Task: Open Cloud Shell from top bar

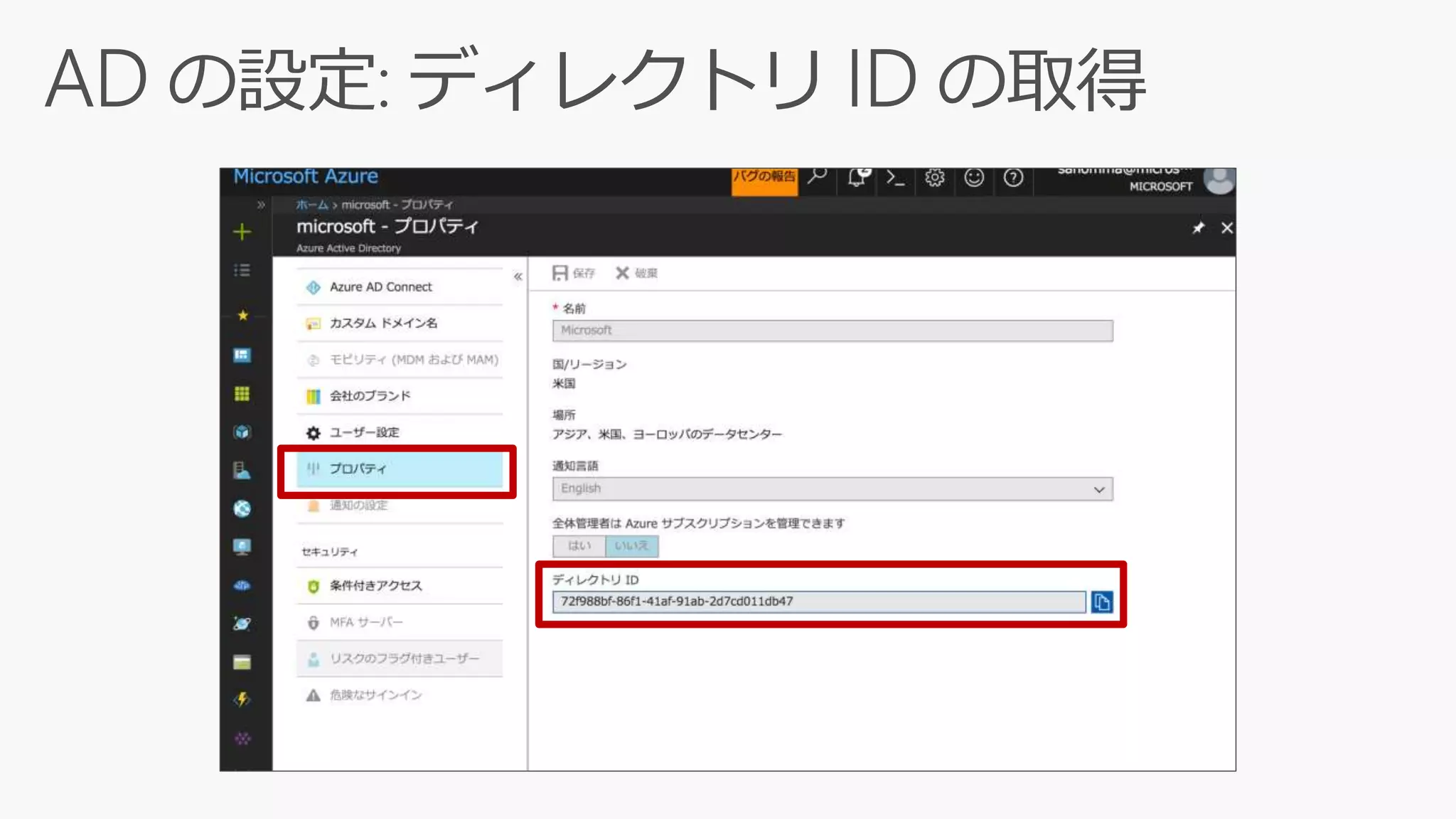Action: (895, 178)
